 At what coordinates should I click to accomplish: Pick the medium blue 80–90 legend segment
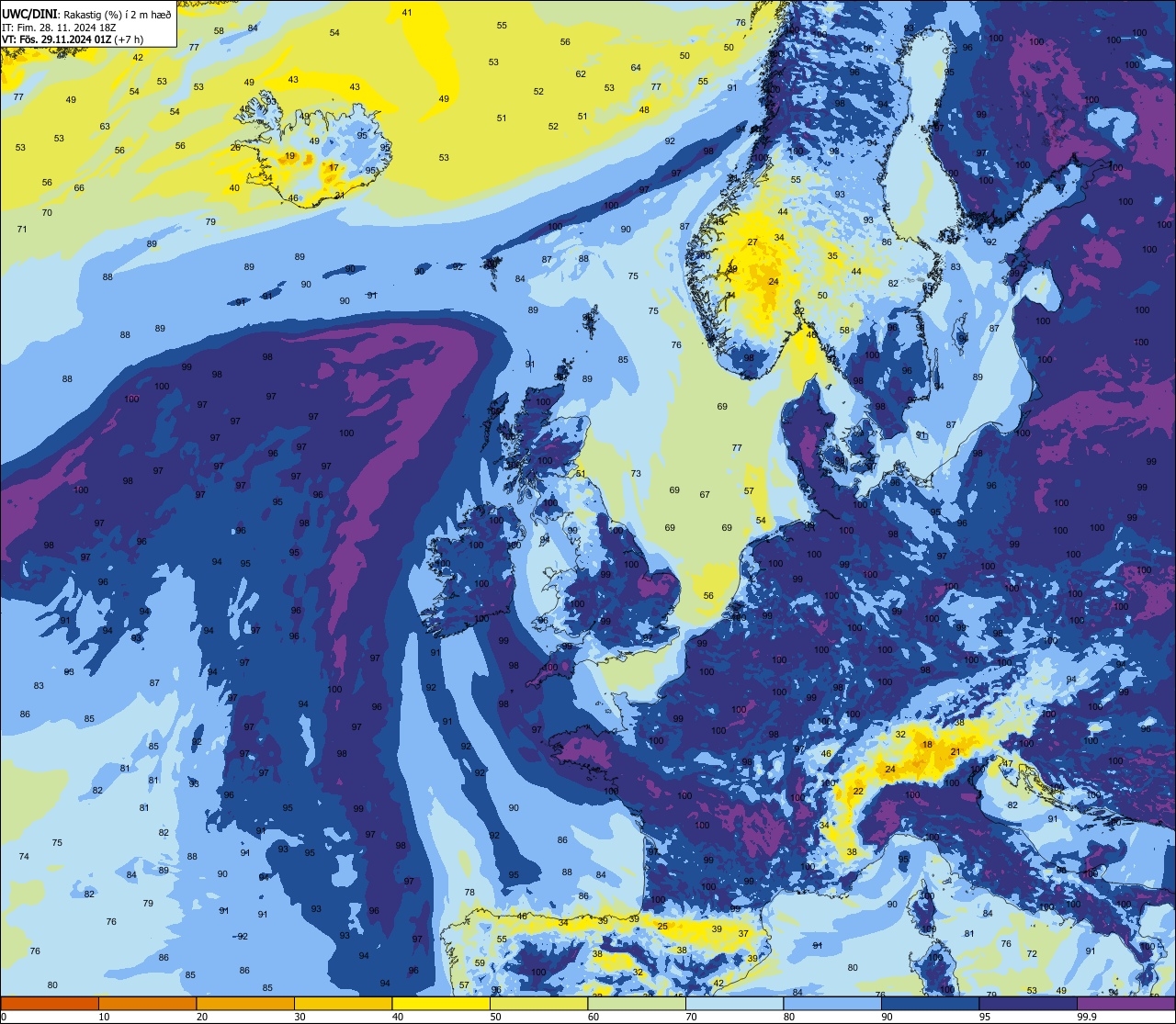832,1003
